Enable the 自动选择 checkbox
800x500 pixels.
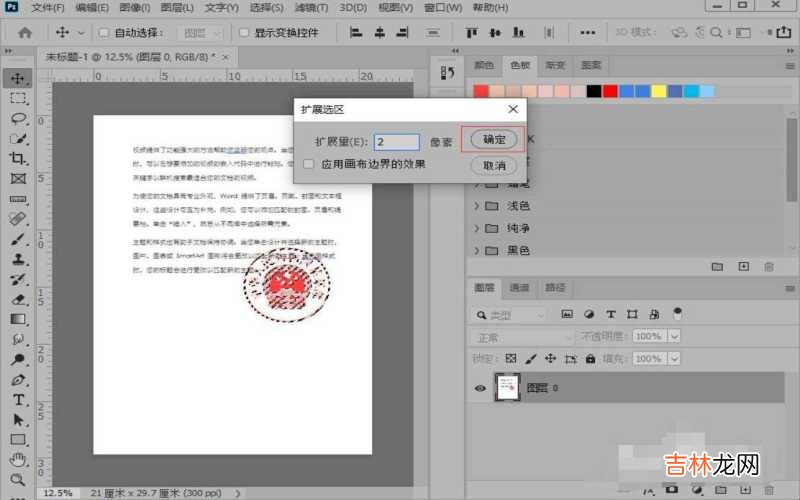click(x=104, y=33)
